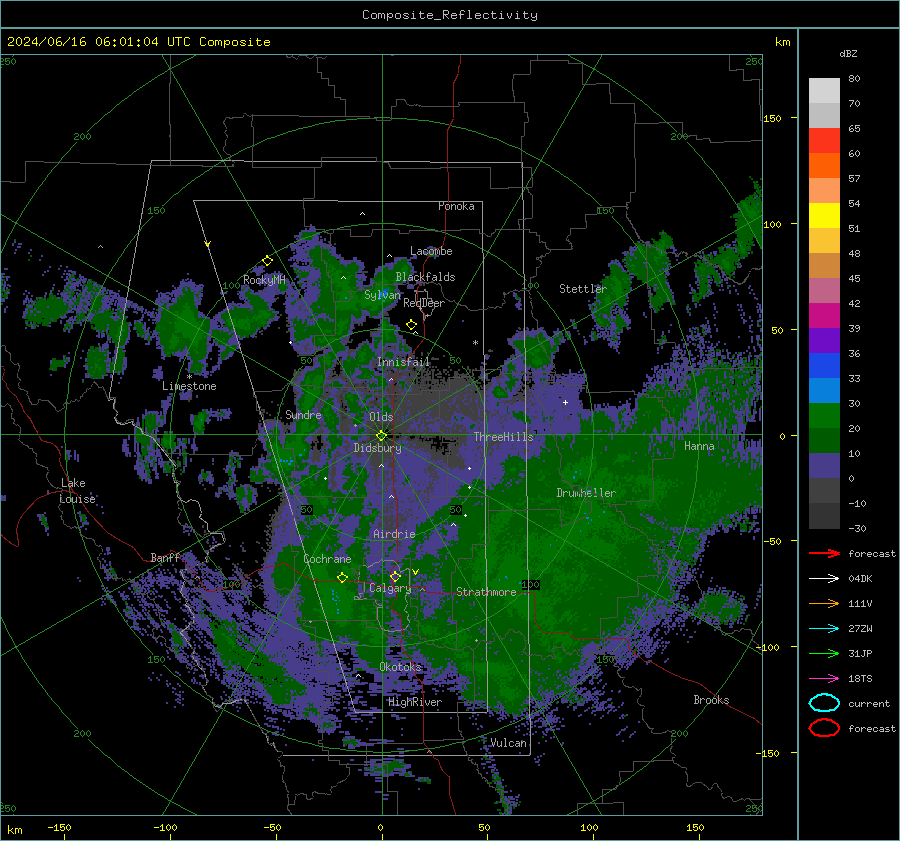Screen dimensions: 900x841
Task: Click the Calgary city label
Action: (x=390, y=588)
